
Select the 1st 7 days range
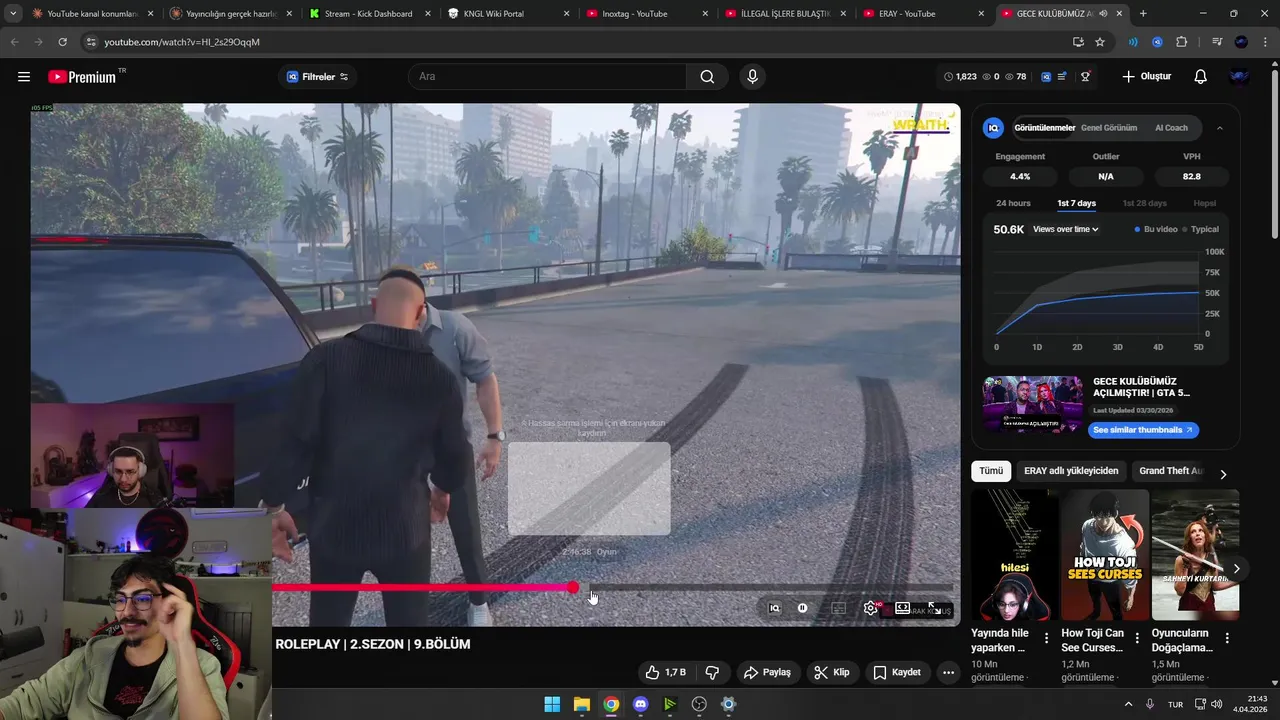(x=1076, y=203)
